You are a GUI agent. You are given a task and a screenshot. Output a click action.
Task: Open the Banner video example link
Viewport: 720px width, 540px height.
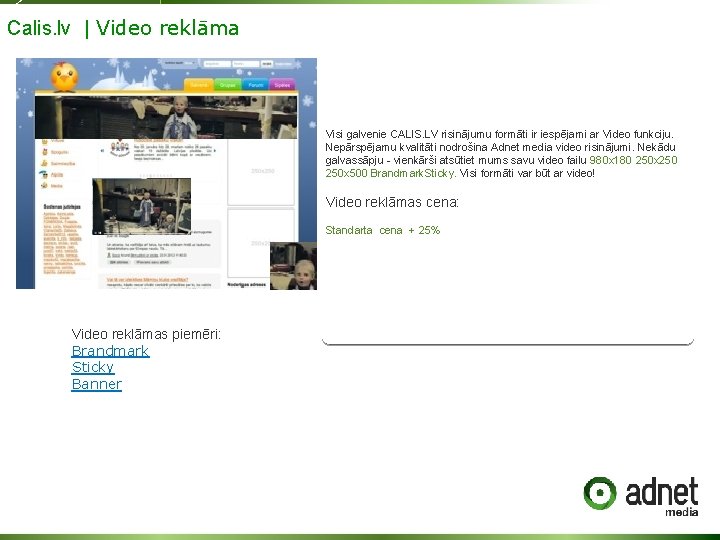(96, 384)
